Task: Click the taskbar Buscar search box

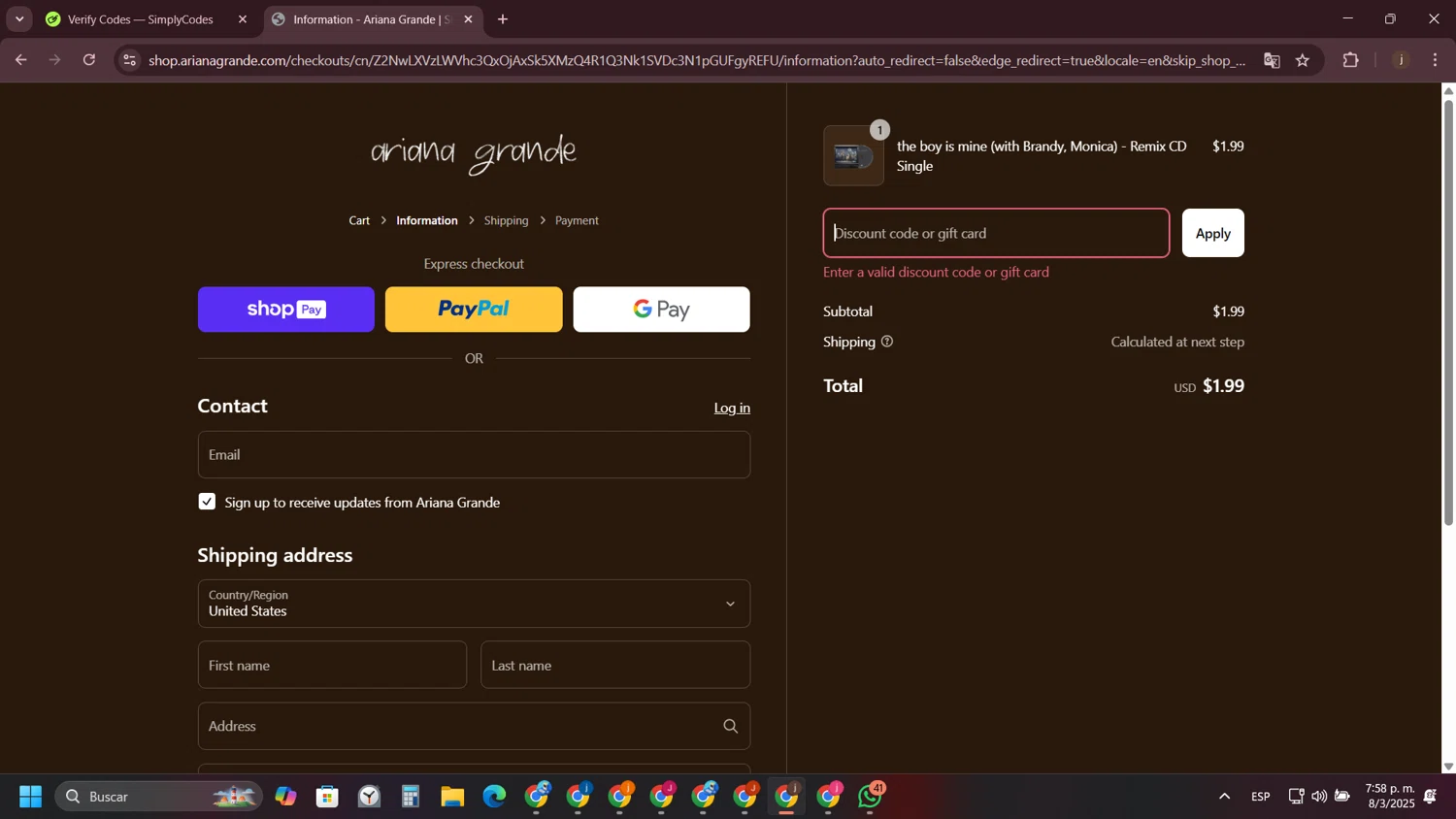Action: (158, 797)
